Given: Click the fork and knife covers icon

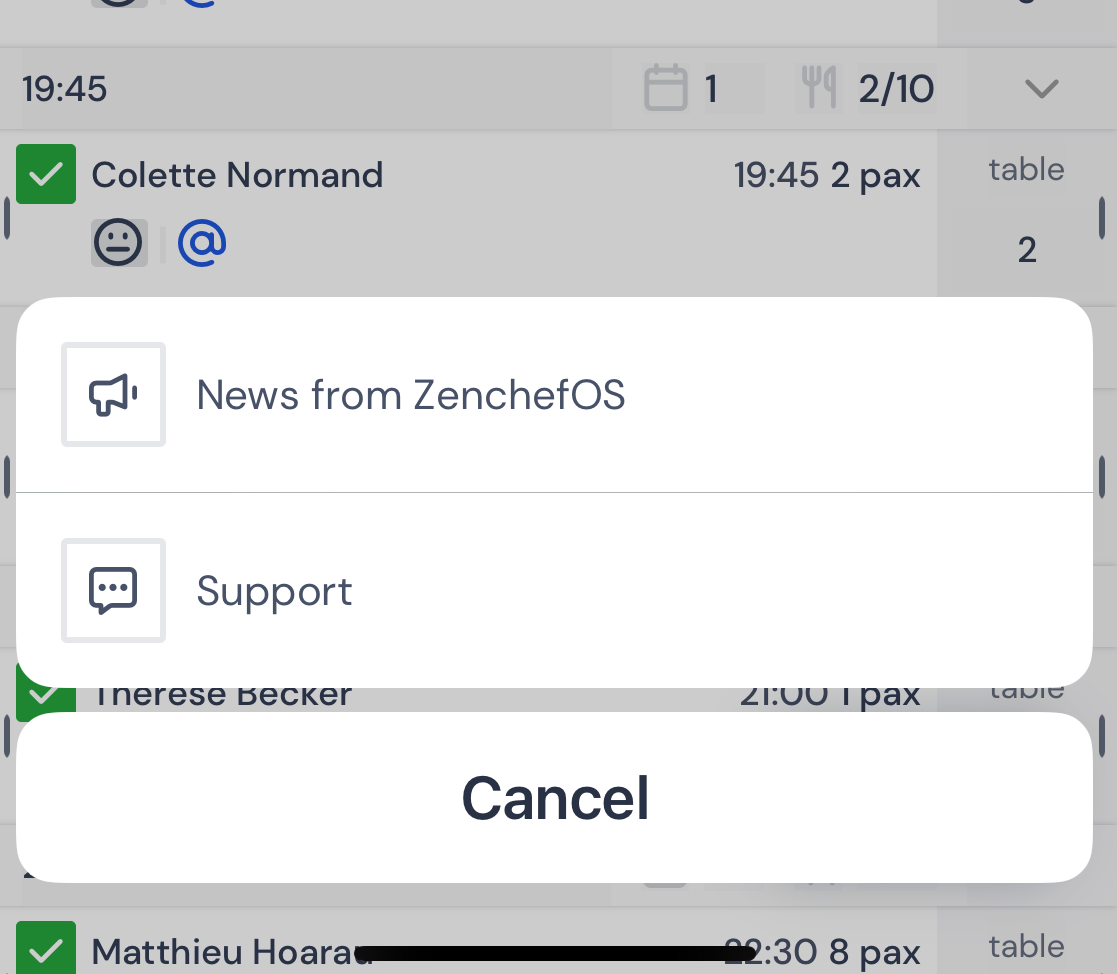Looking at the screenshot, I should (819, 88).
